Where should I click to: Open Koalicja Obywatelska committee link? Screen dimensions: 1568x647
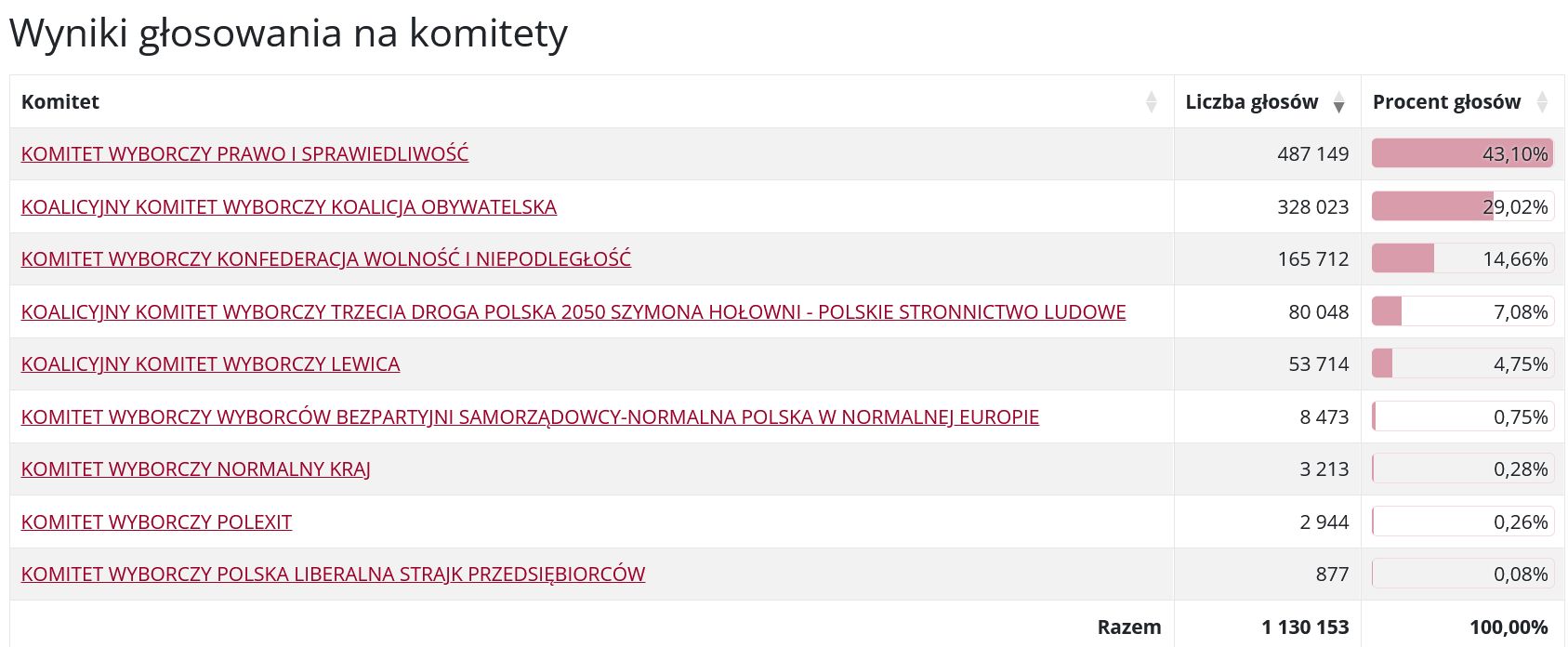click(x=288, y=207)
